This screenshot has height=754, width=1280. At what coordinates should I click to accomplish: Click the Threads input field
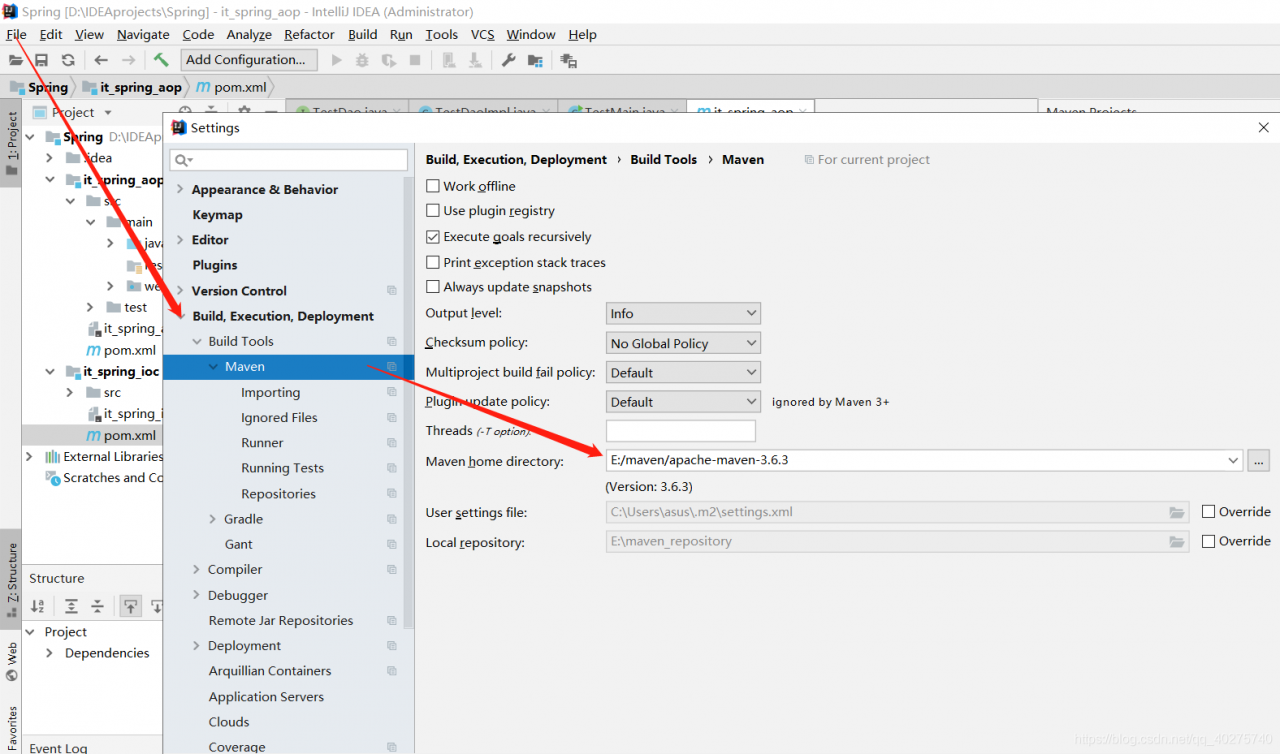coord(680,431)
